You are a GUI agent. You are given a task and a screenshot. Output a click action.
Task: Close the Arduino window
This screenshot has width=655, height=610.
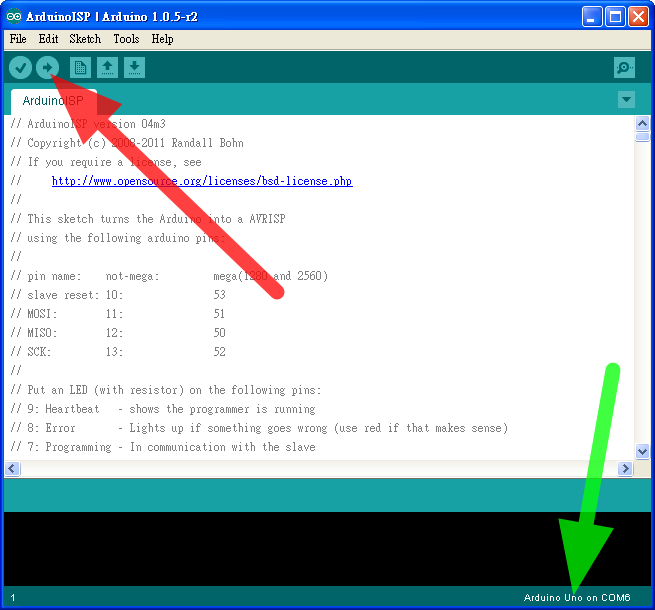[x=638, y=17]
